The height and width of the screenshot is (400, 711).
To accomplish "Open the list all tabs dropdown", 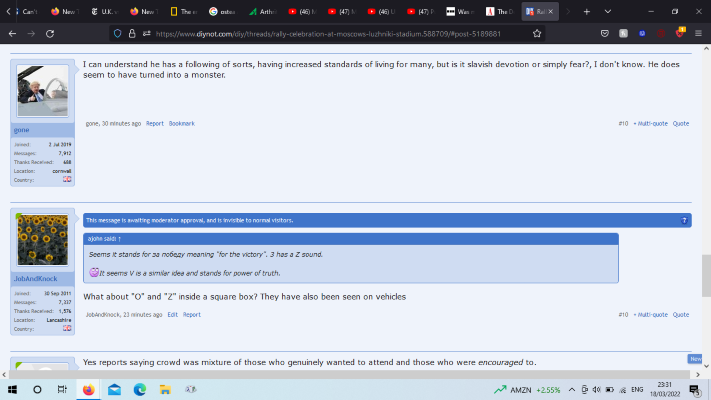I will tap(607, 11).
